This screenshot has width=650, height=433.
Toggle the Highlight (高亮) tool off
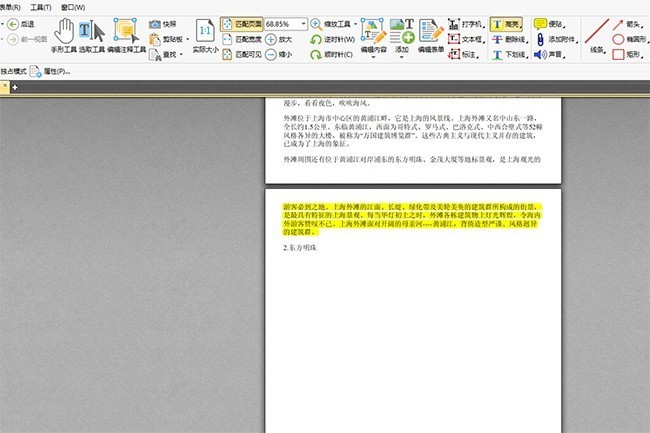tap(506, 24)
